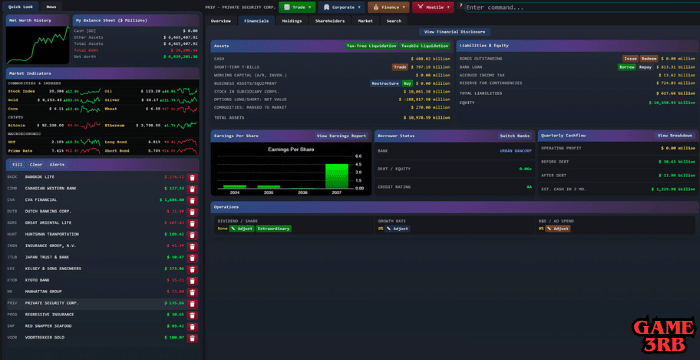This screenshot has height=360, width=700.
Task: Click View Financial Disclosure button
Action: pos(454,32)
